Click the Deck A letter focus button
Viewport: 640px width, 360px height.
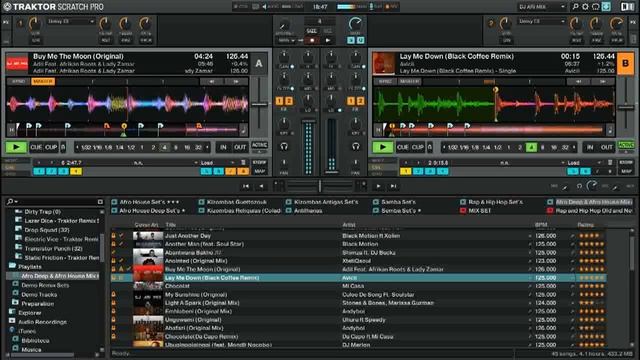(259, 64)
